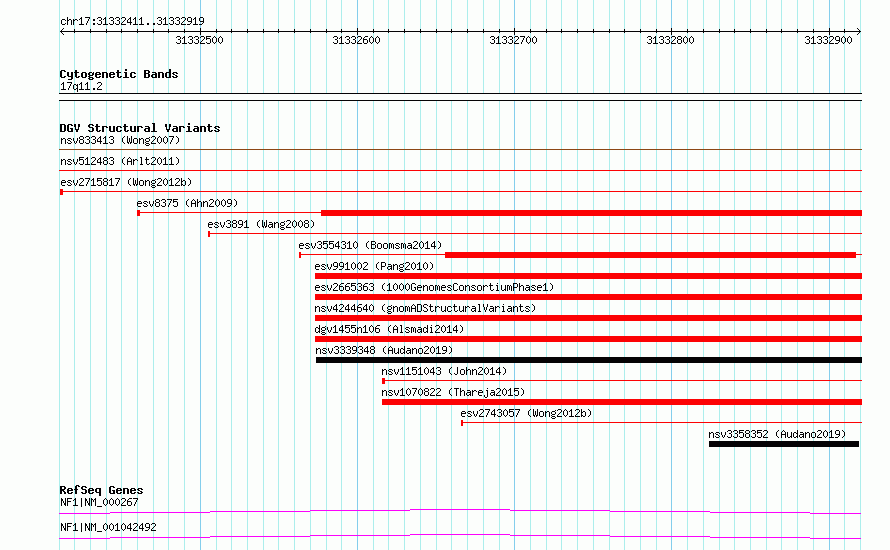The image size is (890, 550).
Task: Open variant nsv833413 (Wong2007)
Action: pos(120,140)
